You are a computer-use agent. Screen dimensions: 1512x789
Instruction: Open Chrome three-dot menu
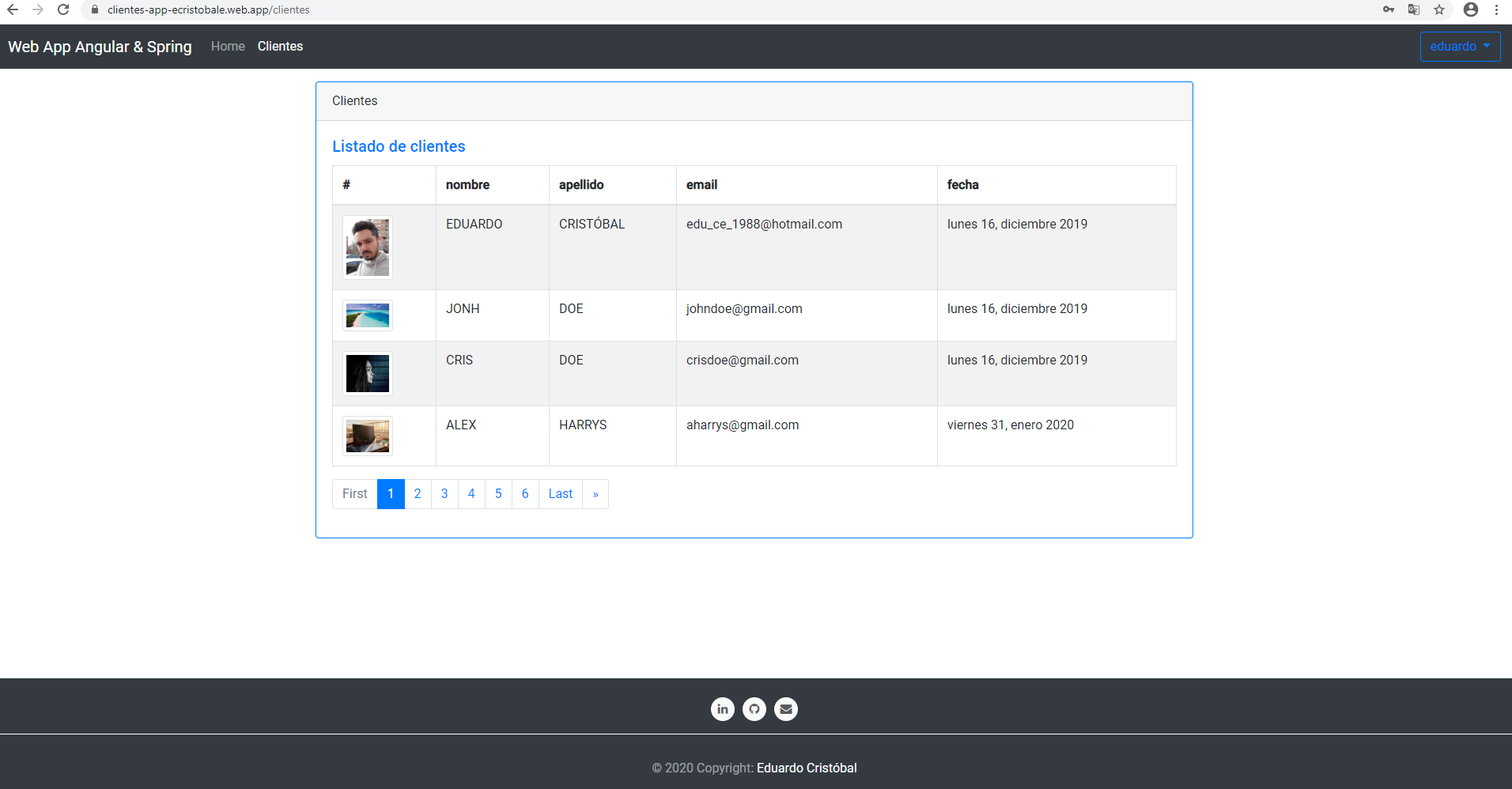coord(1497,9)
